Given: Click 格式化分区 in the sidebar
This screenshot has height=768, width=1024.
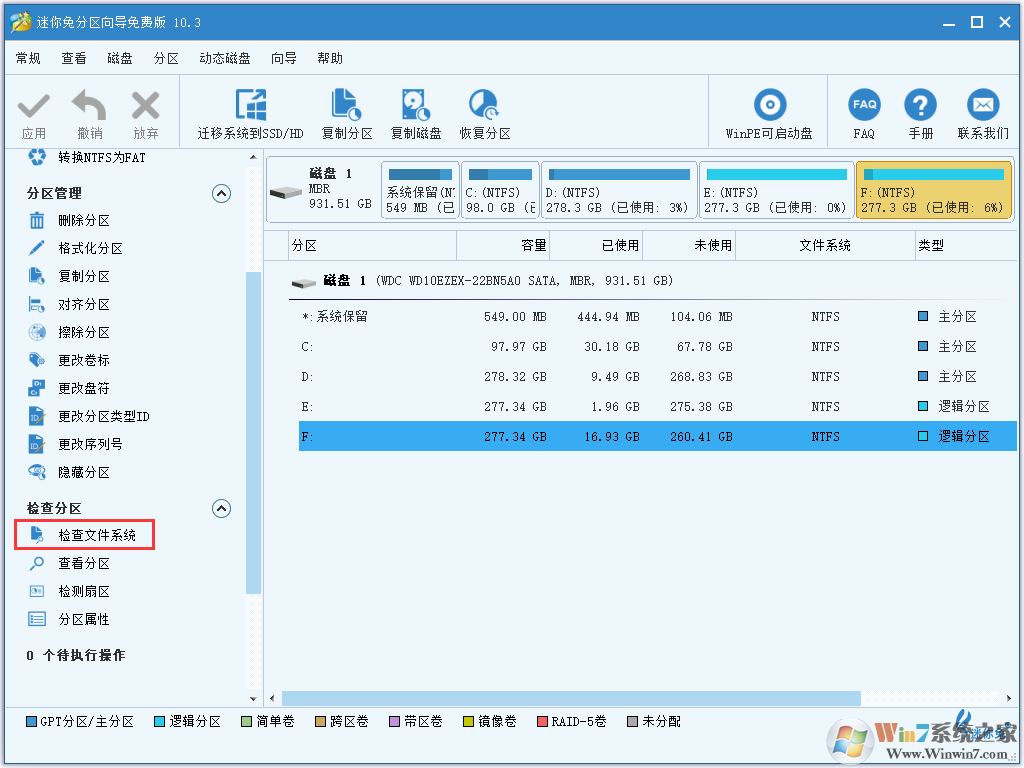Looking at the screenshot, I should click(x=90, y=249).
